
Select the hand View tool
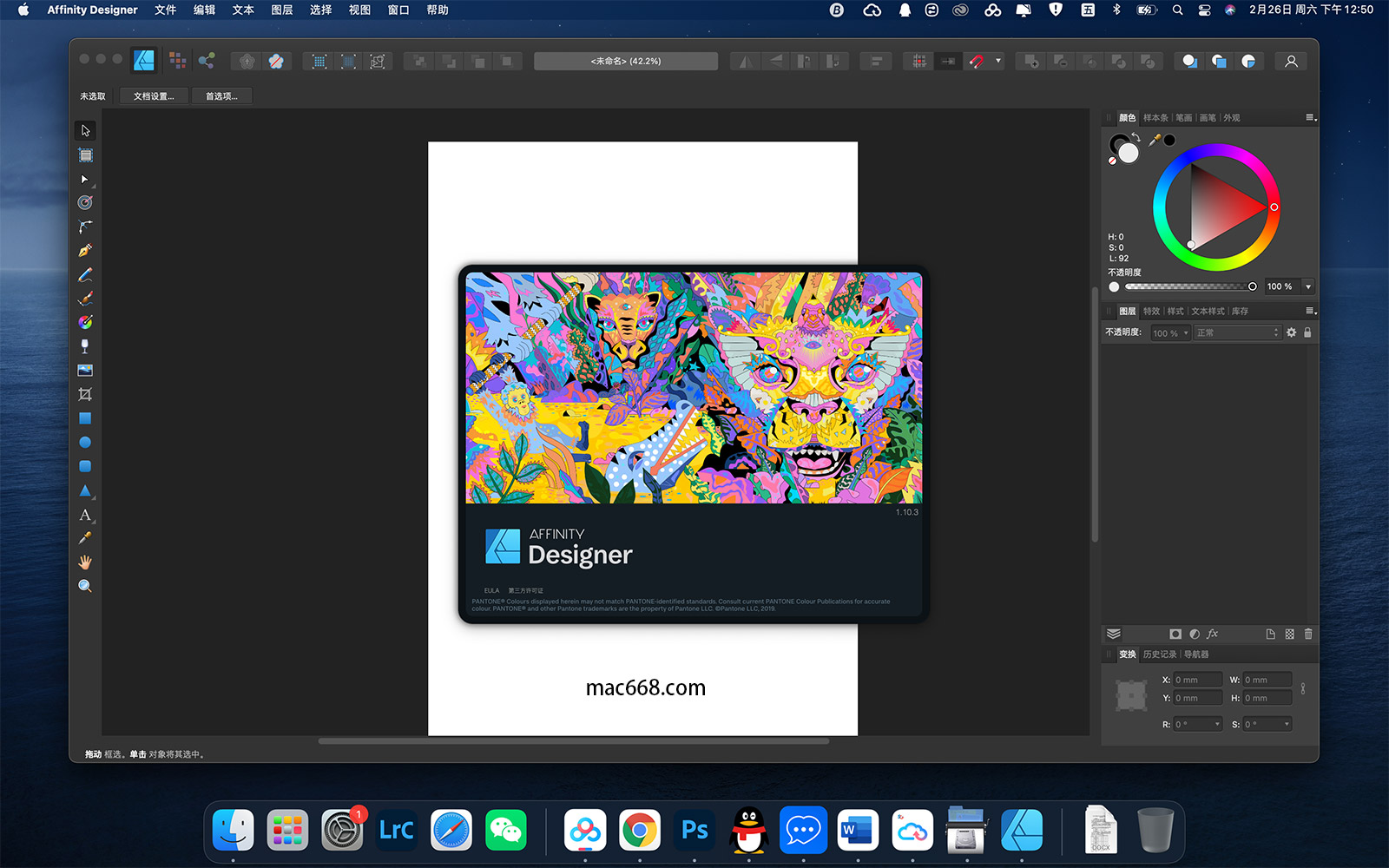point(85,562)
